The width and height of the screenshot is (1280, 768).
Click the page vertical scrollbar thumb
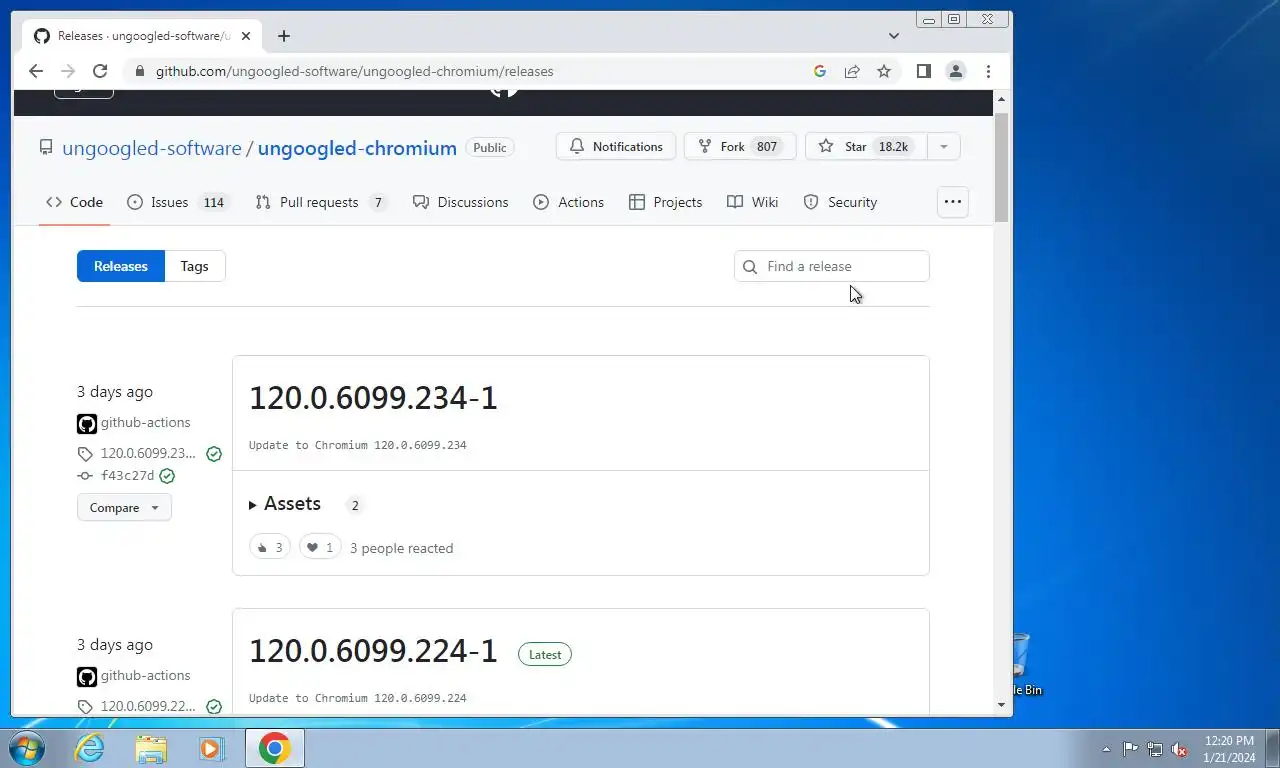pos(1002,167)
